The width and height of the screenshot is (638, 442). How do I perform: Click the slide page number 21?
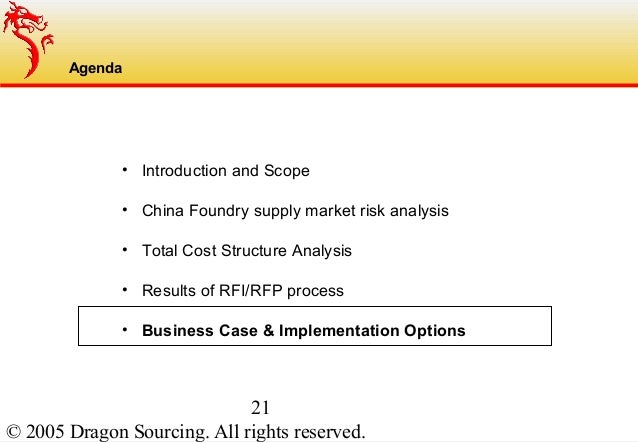coord(260,408)
